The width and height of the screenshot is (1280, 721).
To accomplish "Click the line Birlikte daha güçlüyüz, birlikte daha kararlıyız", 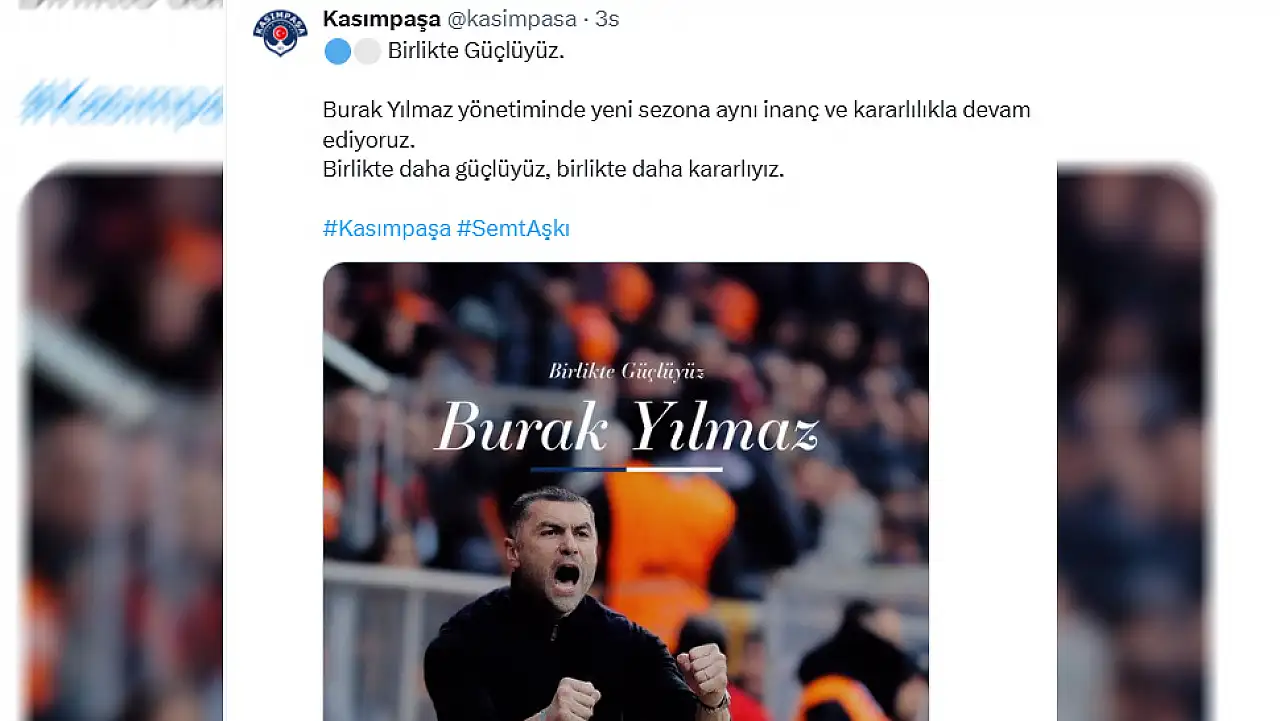I will click(x=553, y=169).
